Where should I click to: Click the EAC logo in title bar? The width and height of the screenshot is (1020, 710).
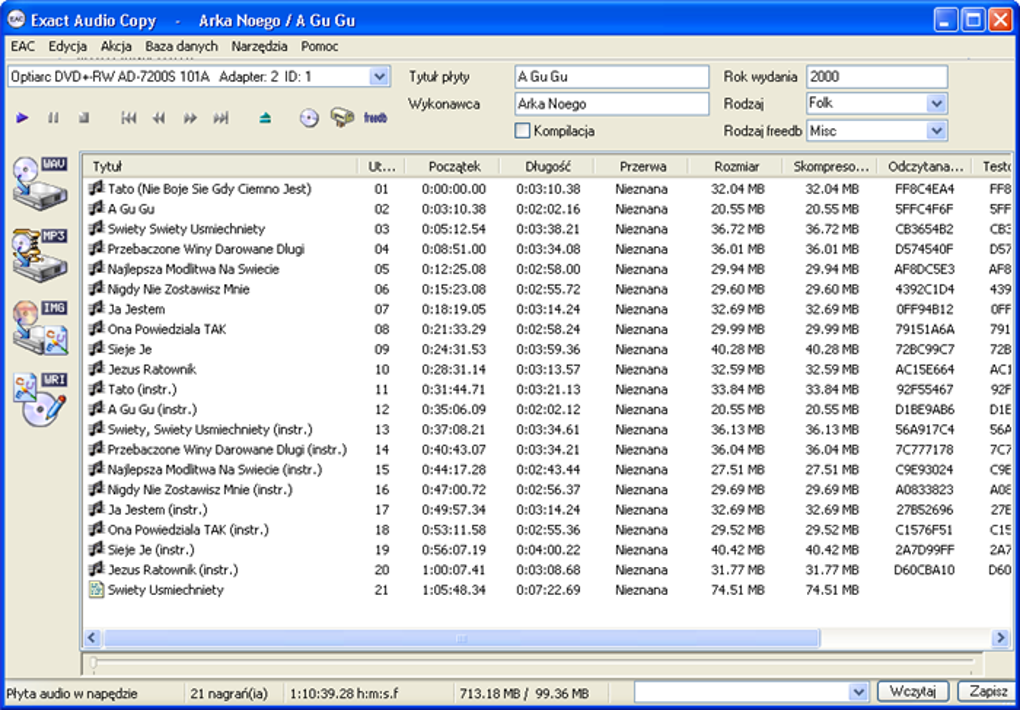tap(16, 20)
